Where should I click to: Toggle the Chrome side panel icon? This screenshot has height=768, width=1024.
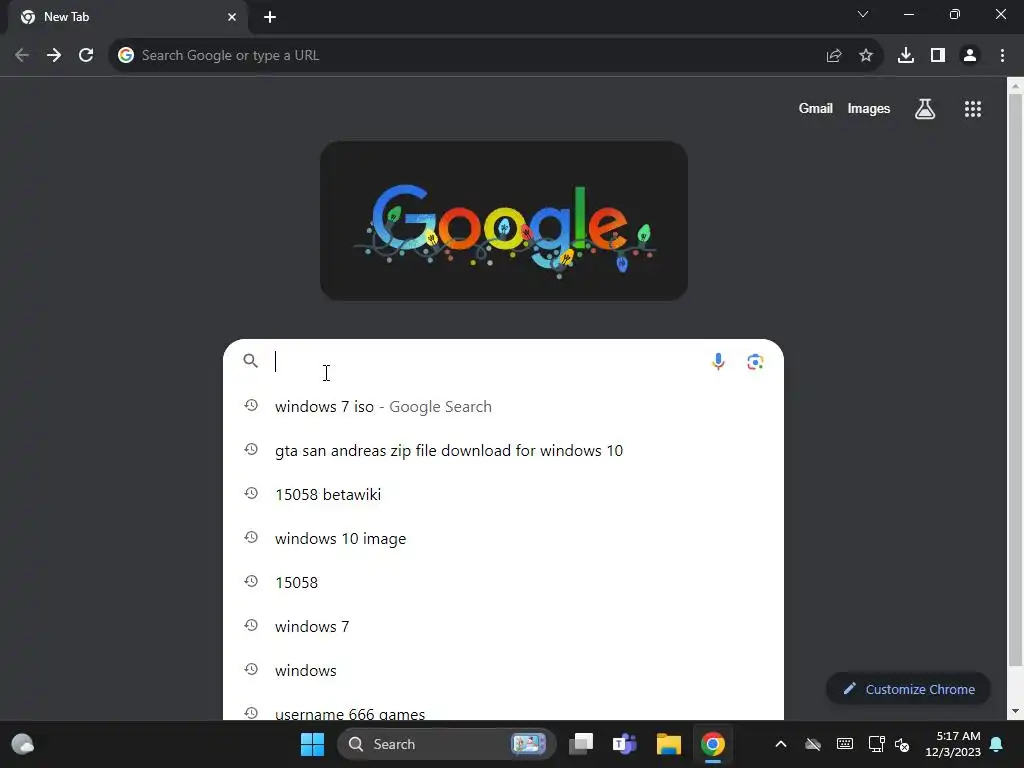(x=938, y=56)
